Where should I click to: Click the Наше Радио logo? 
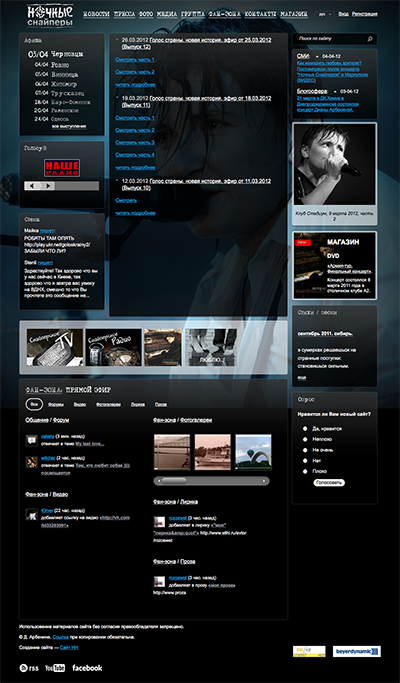coord(62,168)
